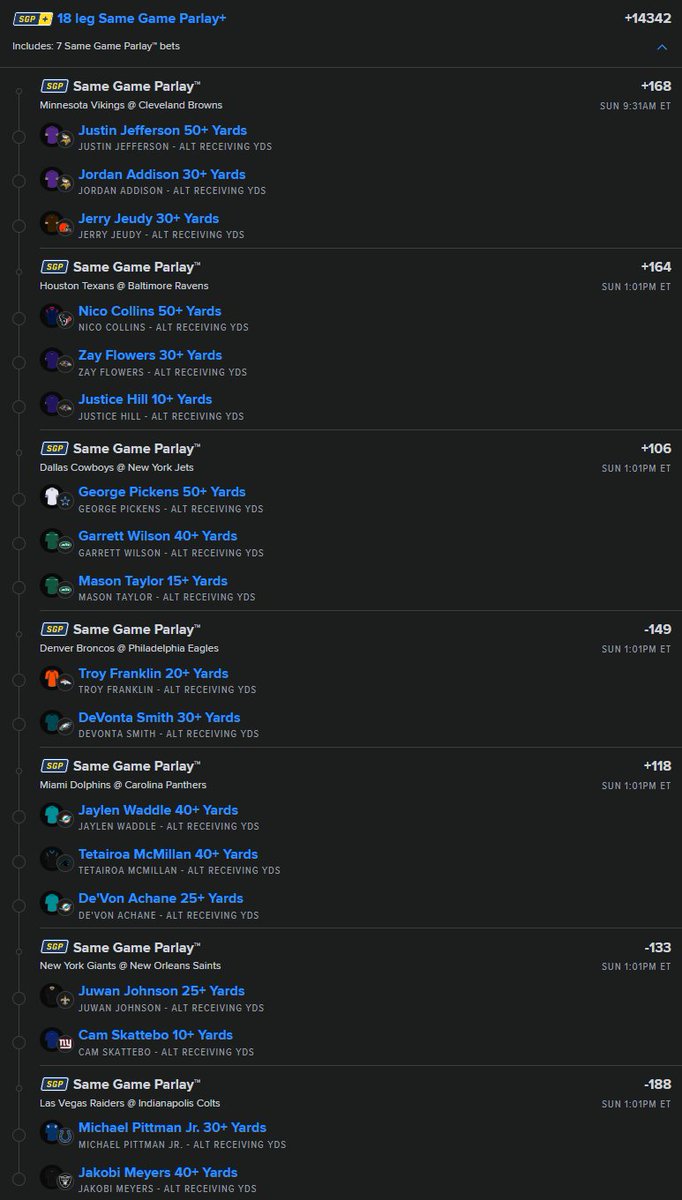Click Mason Taylor's jersey icon
The height and width of the screenshot is (1200, 682).
point(52,585)
